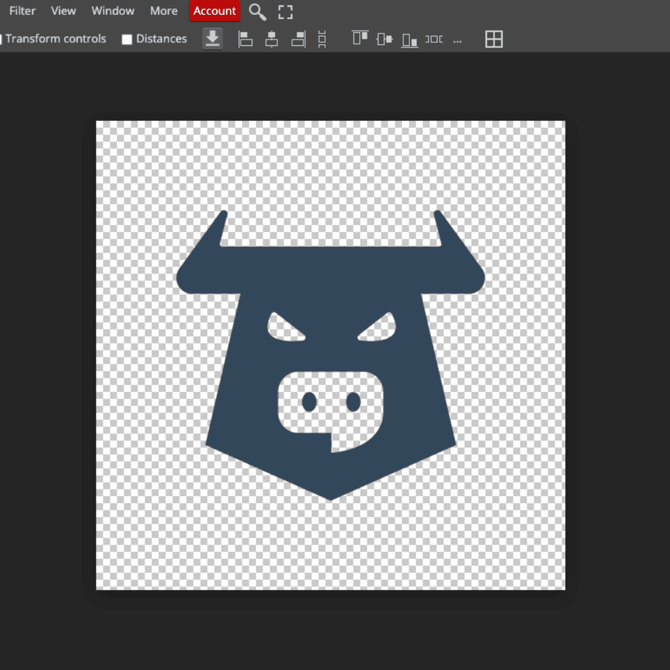670x670 pixels.
Task: Align horizontal centers icon
Action: (x=271, y=39)
